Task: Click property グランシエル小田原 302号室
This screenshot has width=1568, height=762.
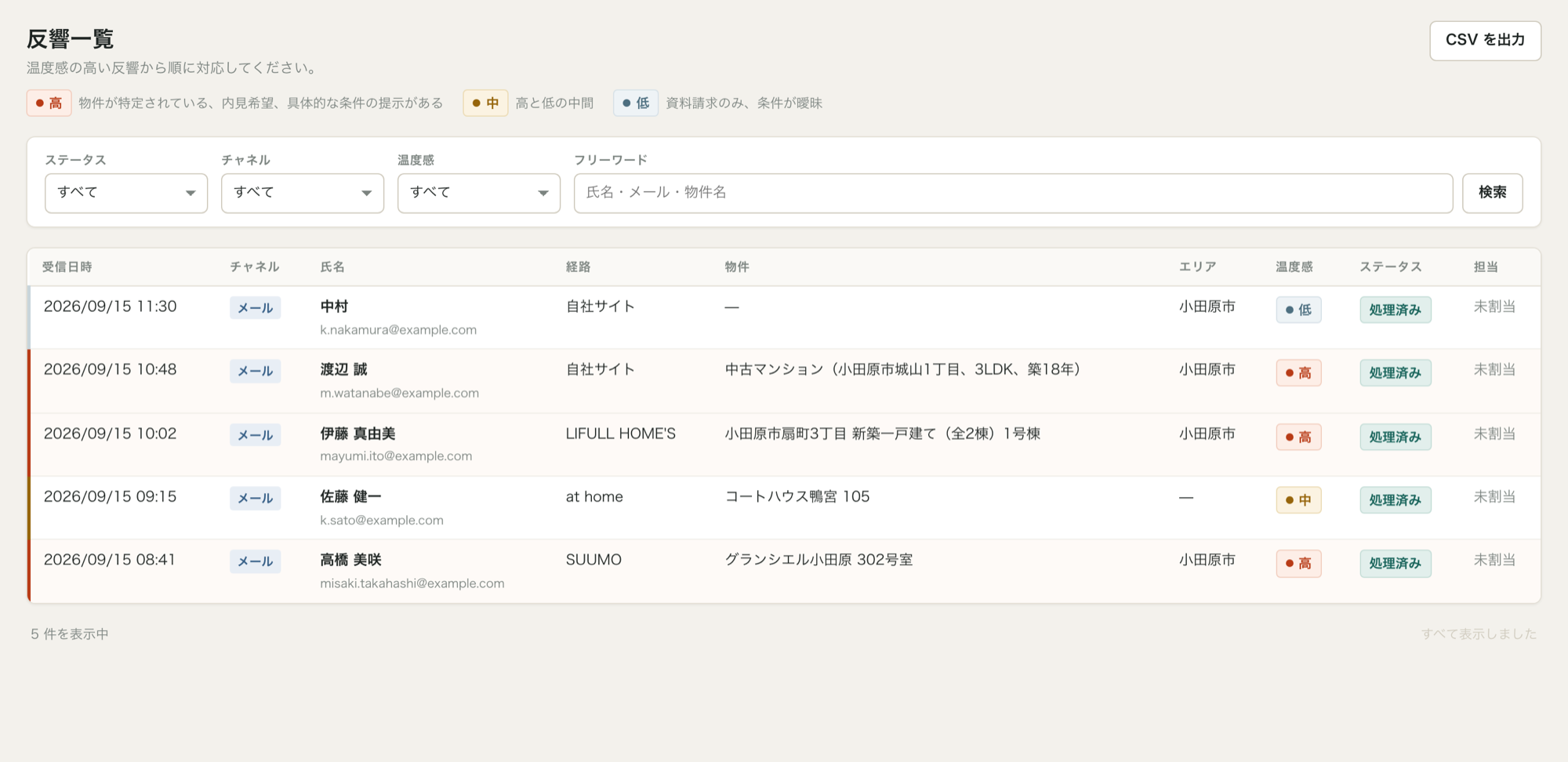Action: tap(818, 560)
